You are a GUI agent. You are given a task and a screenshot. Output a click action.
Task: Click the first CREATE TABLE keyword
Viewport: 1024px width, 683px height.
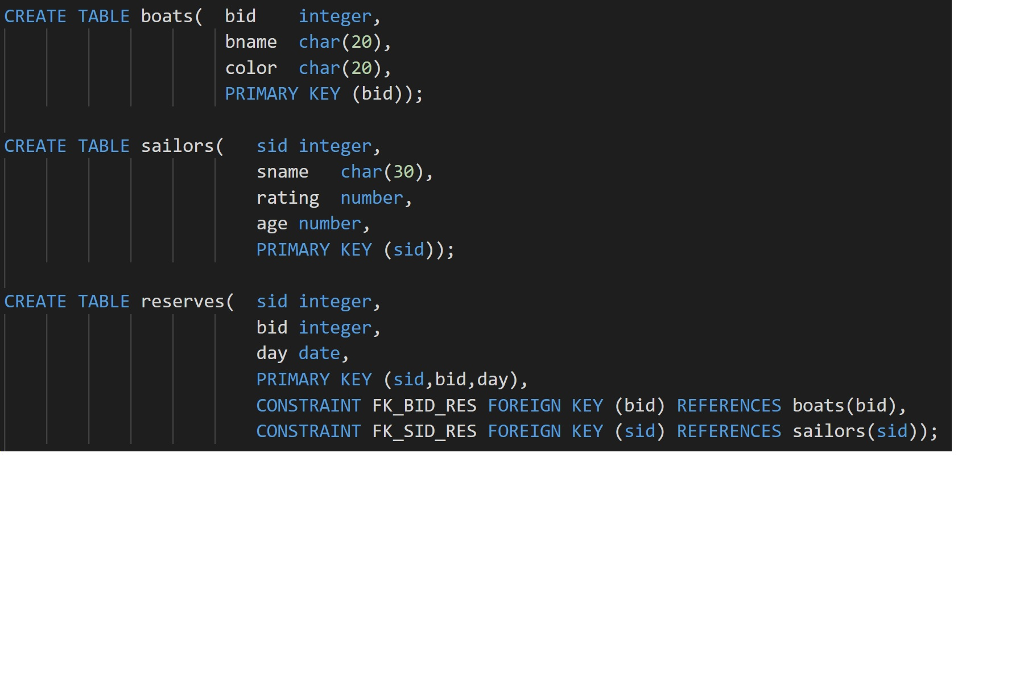coord(68,16)
